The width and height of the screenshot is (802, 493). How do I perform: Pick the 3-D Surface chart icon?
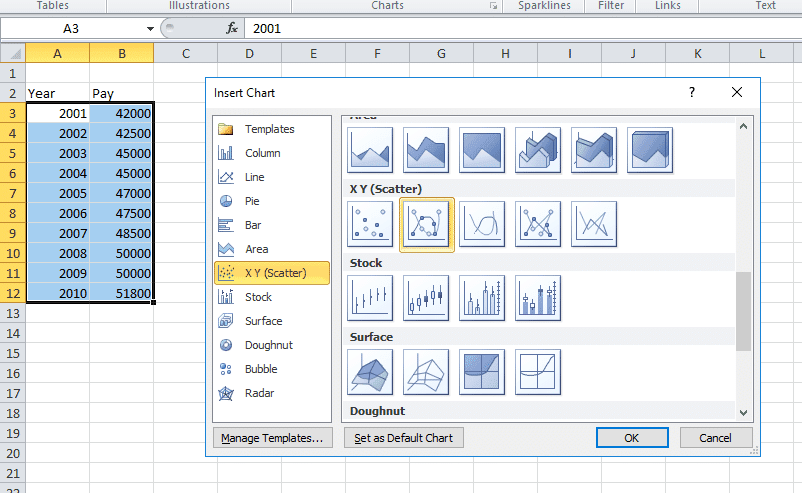pos(371,372)
